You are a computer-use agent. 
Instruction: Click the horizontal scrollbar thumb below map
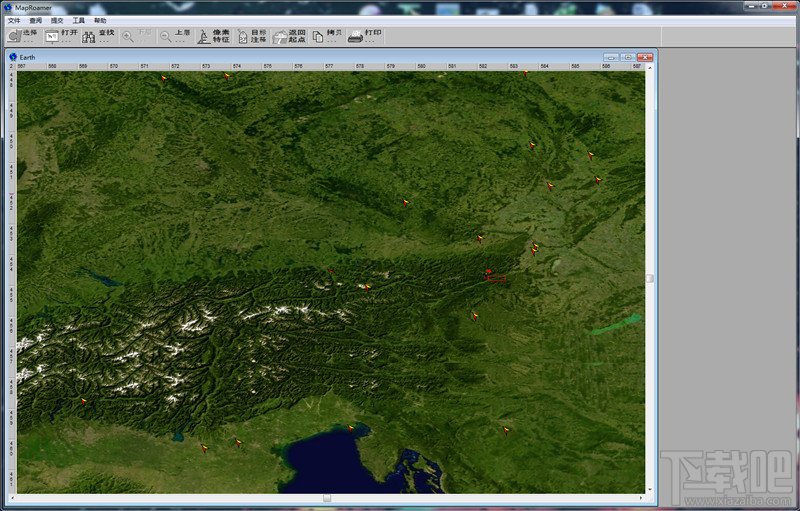click(x=326, y=497)
